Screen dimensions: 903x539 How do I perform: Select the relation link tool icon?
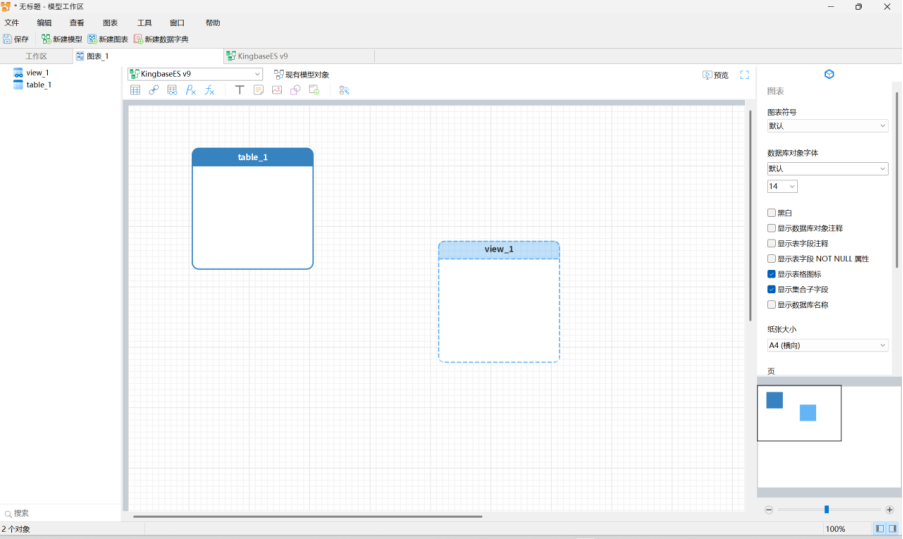pyautogui.click(x=154, y=90)
